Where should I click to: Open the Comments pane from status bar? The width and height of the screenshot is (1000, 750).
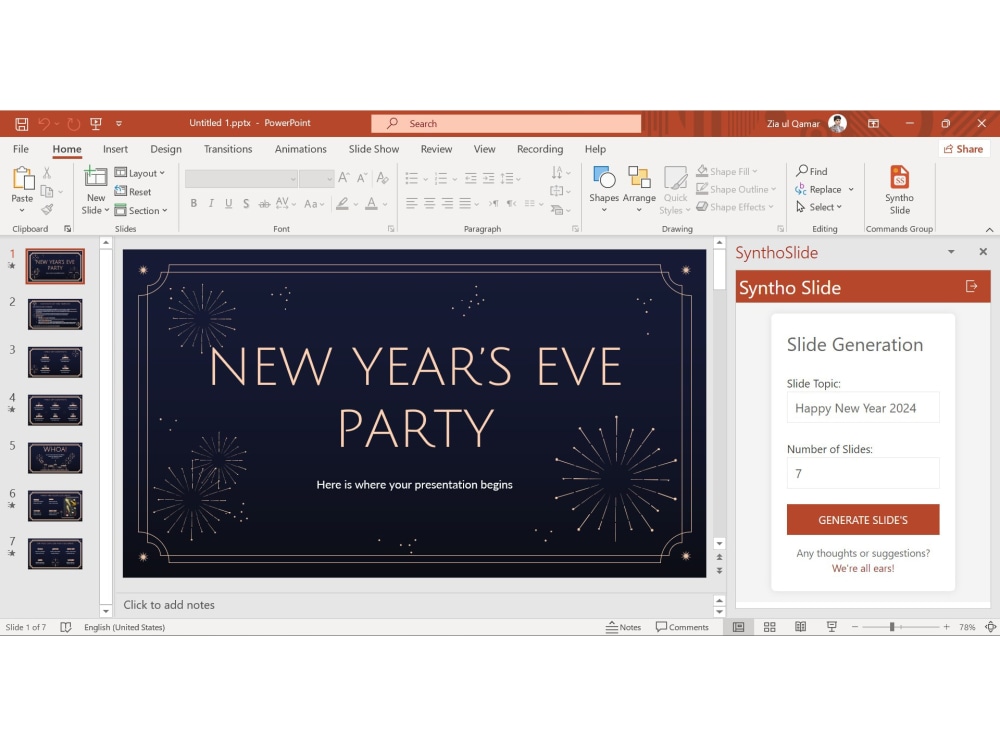coord(682,627)
